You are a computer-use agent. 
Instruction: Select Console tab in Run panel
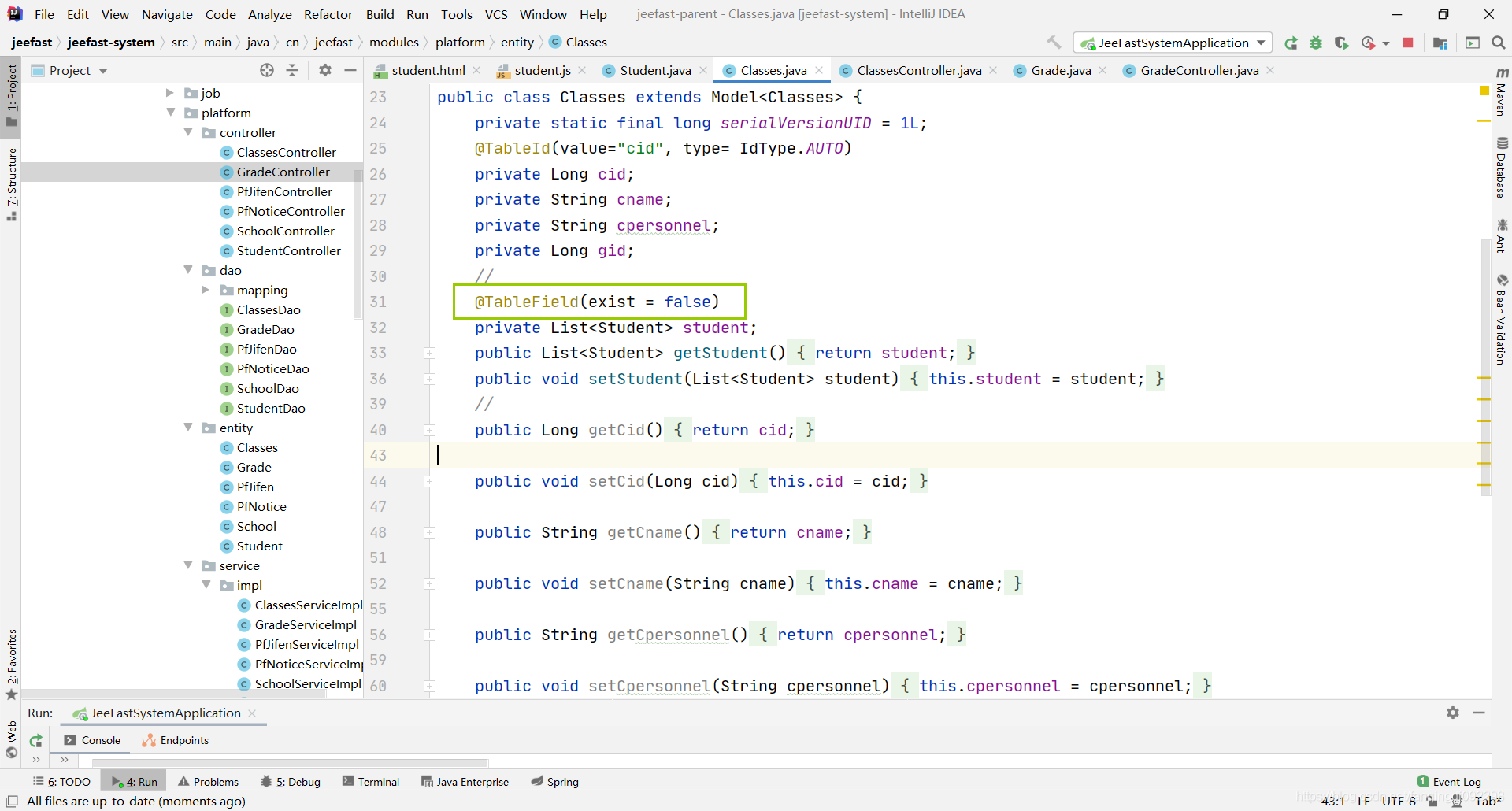93,740
